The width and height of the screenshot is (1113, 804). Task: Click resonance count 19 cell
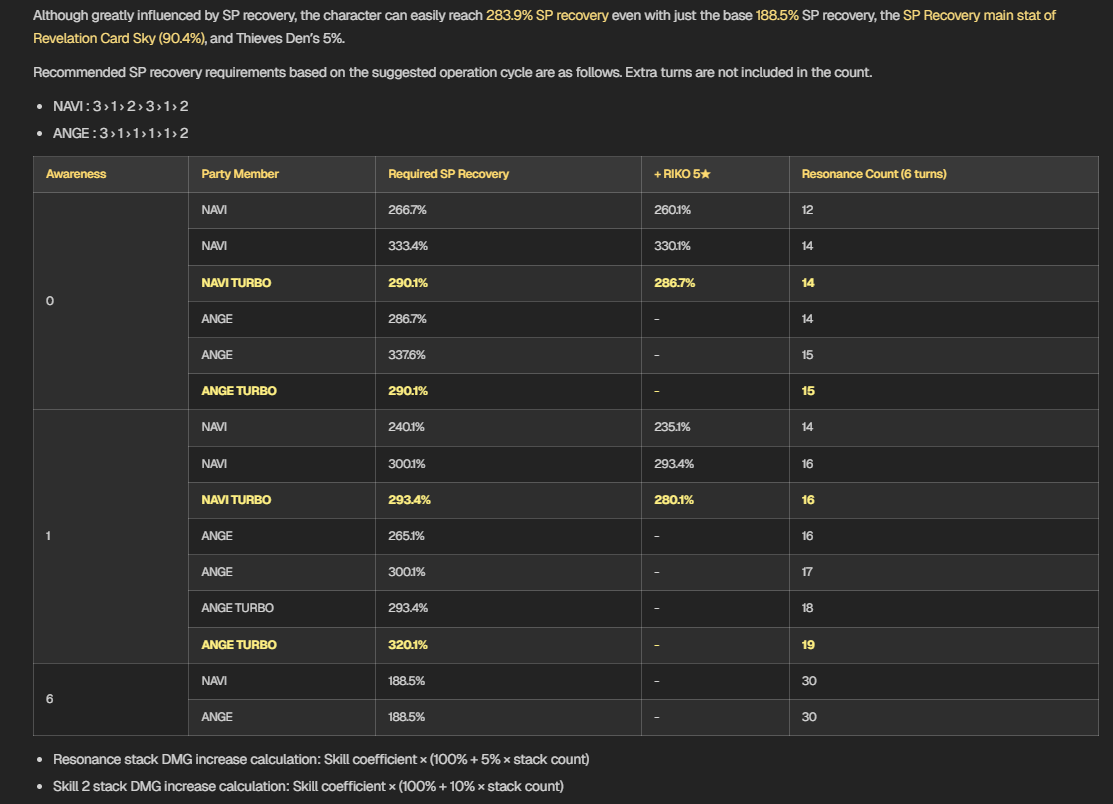point(808,645)
